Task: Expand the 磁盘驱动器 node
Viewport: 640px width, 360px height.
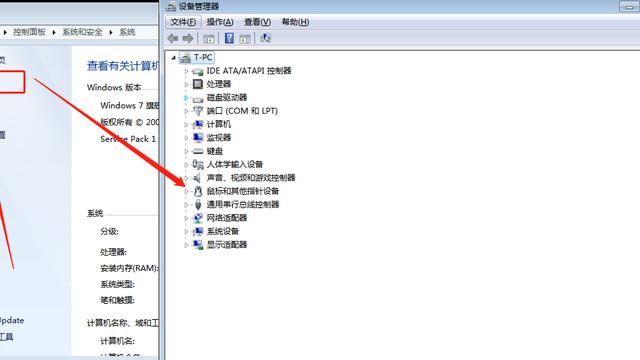Action: [186, 98]
